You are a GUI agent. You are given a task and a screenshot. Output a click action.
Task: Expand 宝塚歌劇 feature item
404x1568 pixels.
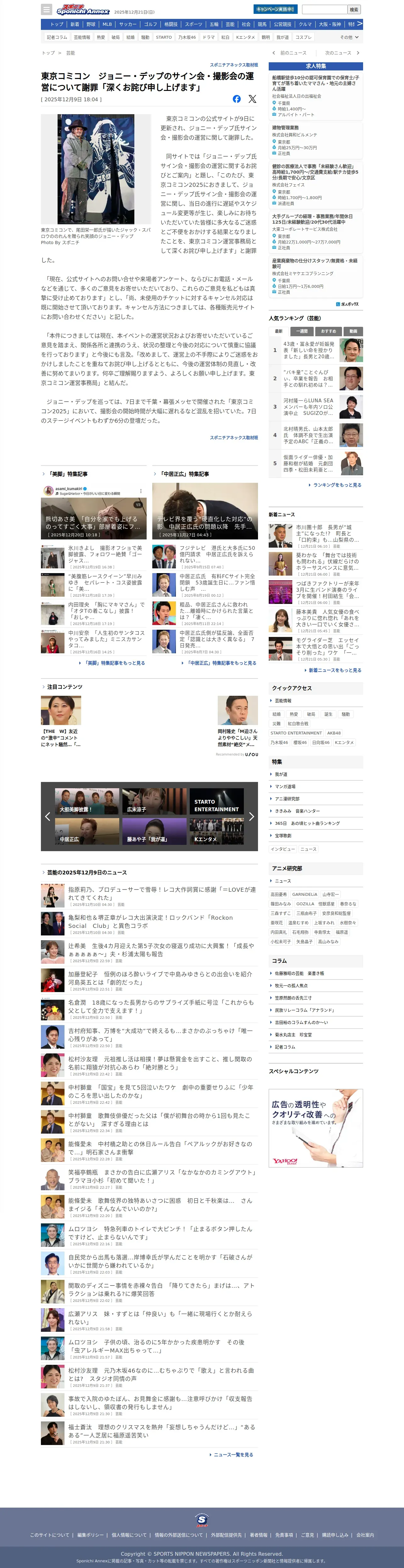[316, 835]
